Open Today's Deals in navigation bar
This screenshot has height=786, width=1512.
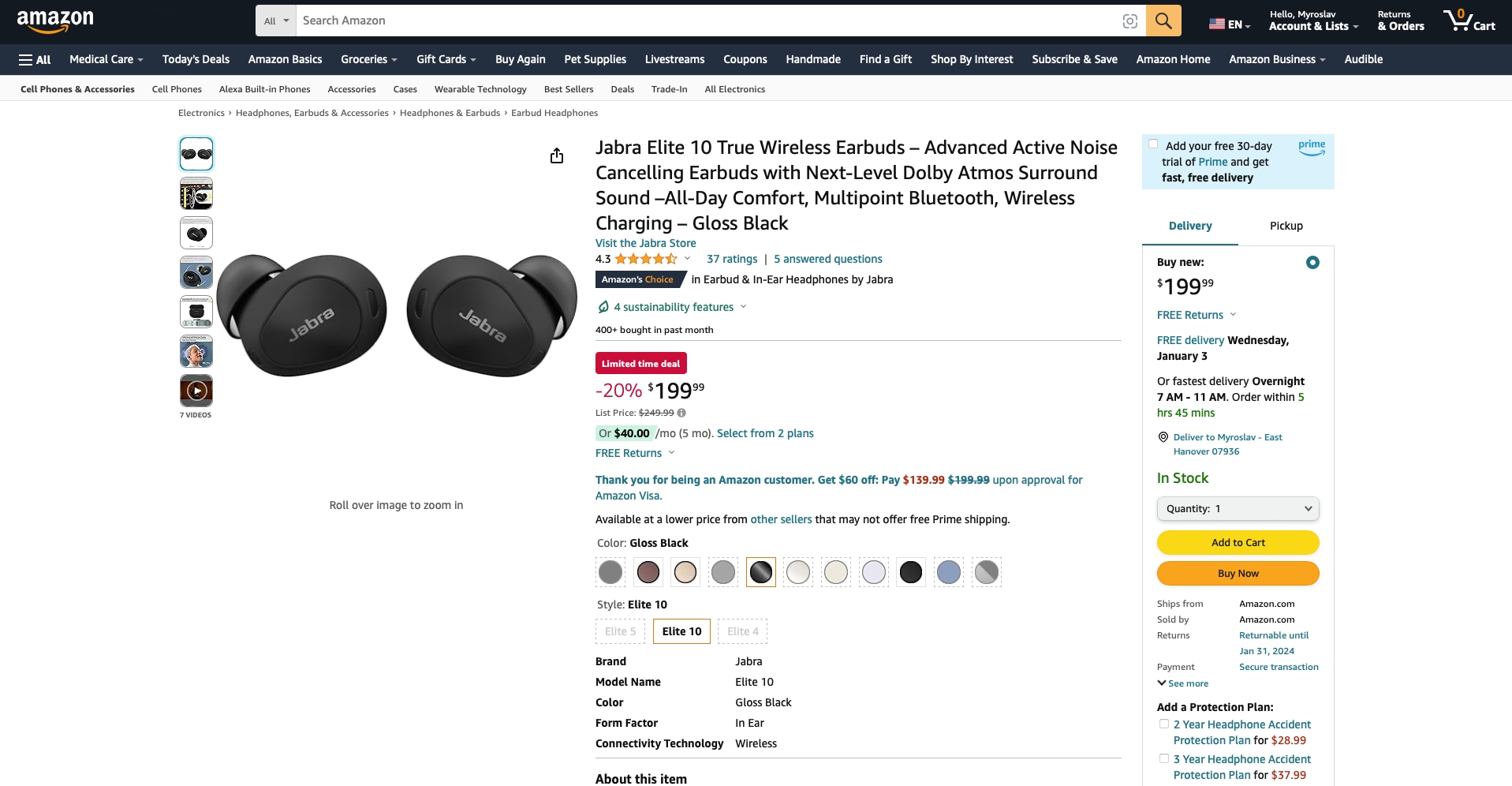click(x=196, y=59)
